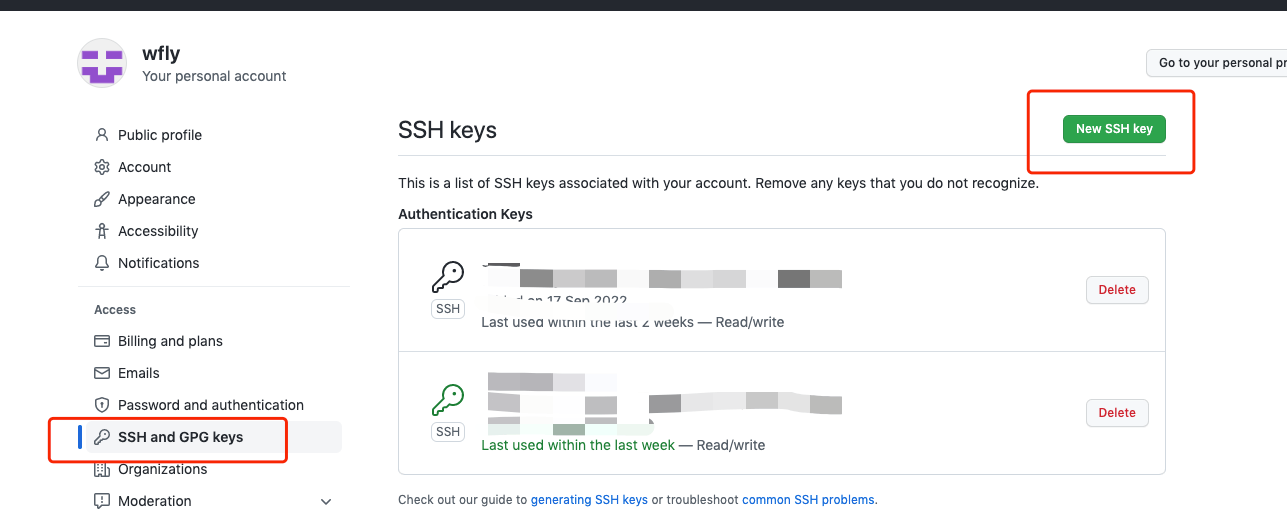Open the generating SSH keys guide link
This screenshot has width=1287, height=524.
click(589, 499)
